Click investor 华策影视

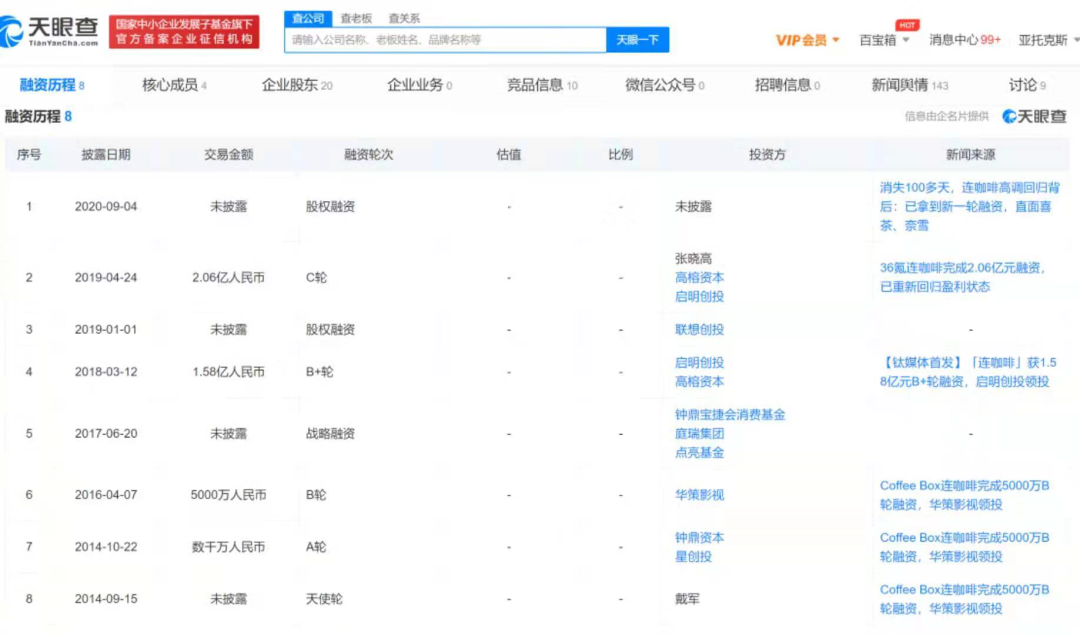pyautogui.click(x=699, y=495)
